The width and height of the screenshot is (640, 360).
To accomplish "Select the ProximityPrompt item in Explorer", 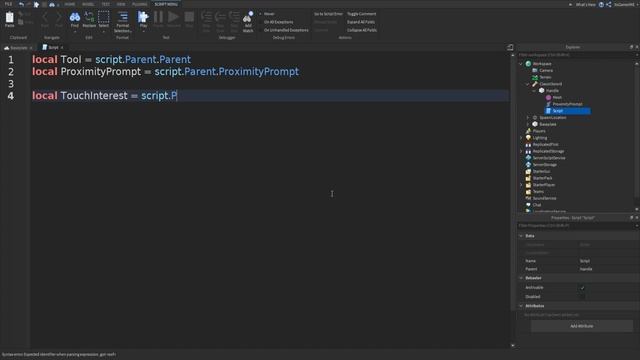I will coord(567,104).
